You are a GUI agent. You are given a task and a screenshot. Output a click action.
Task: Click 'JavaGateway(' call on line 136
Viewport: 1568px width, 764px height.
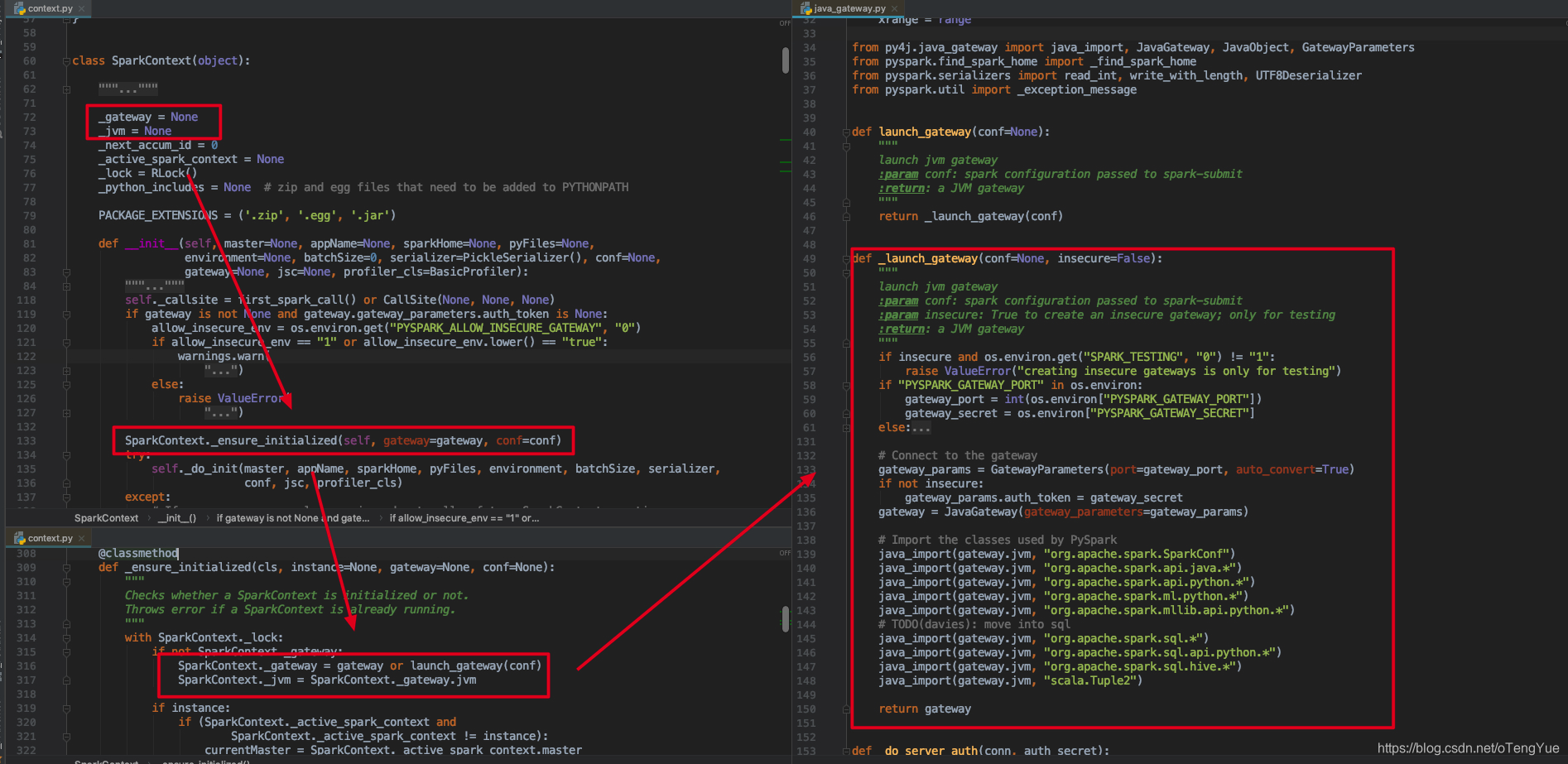[984, 512]
